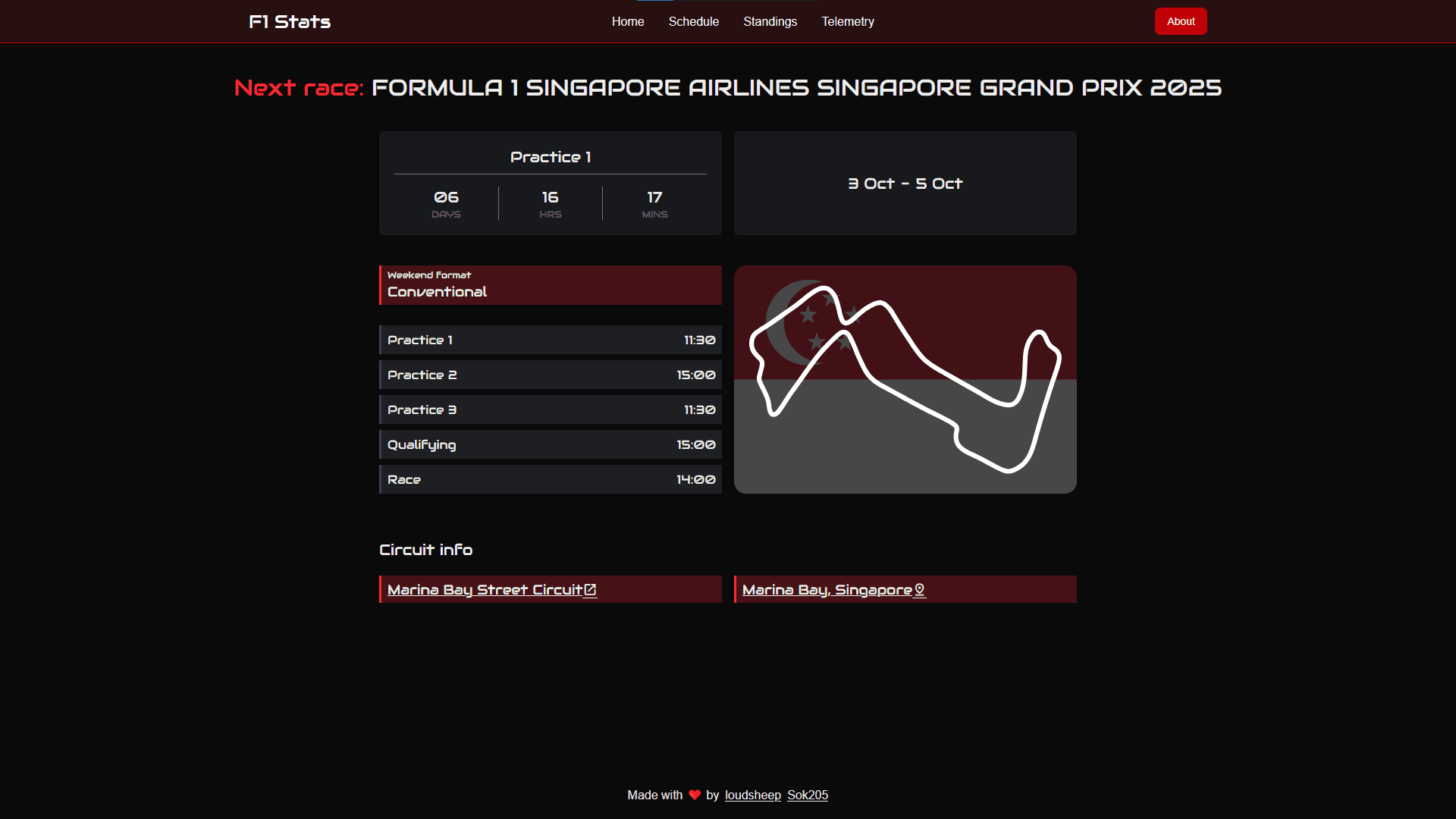The height and width of the screenshot is (819, 1456).
Task: Open the Standings section
Action: (x=770, y=21)
